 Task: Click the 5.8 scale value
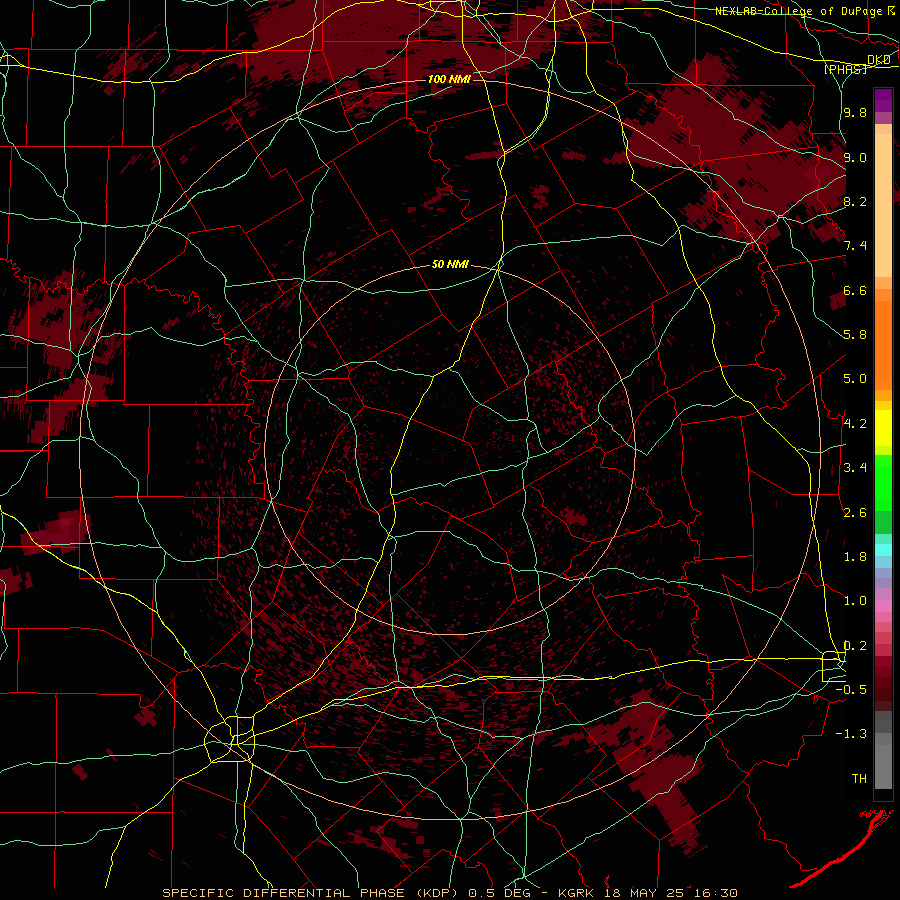[x=855, y=334]
